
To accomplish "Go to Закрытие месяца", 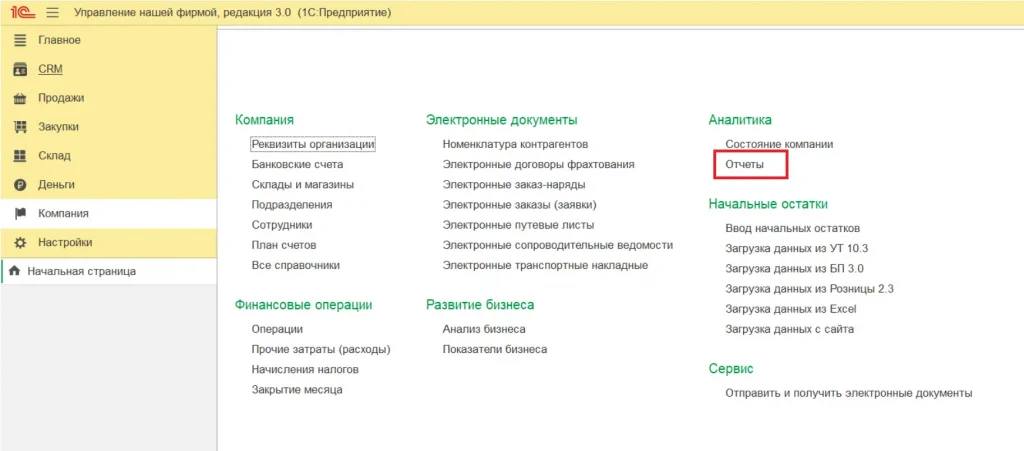I will (x=297, y=389).
